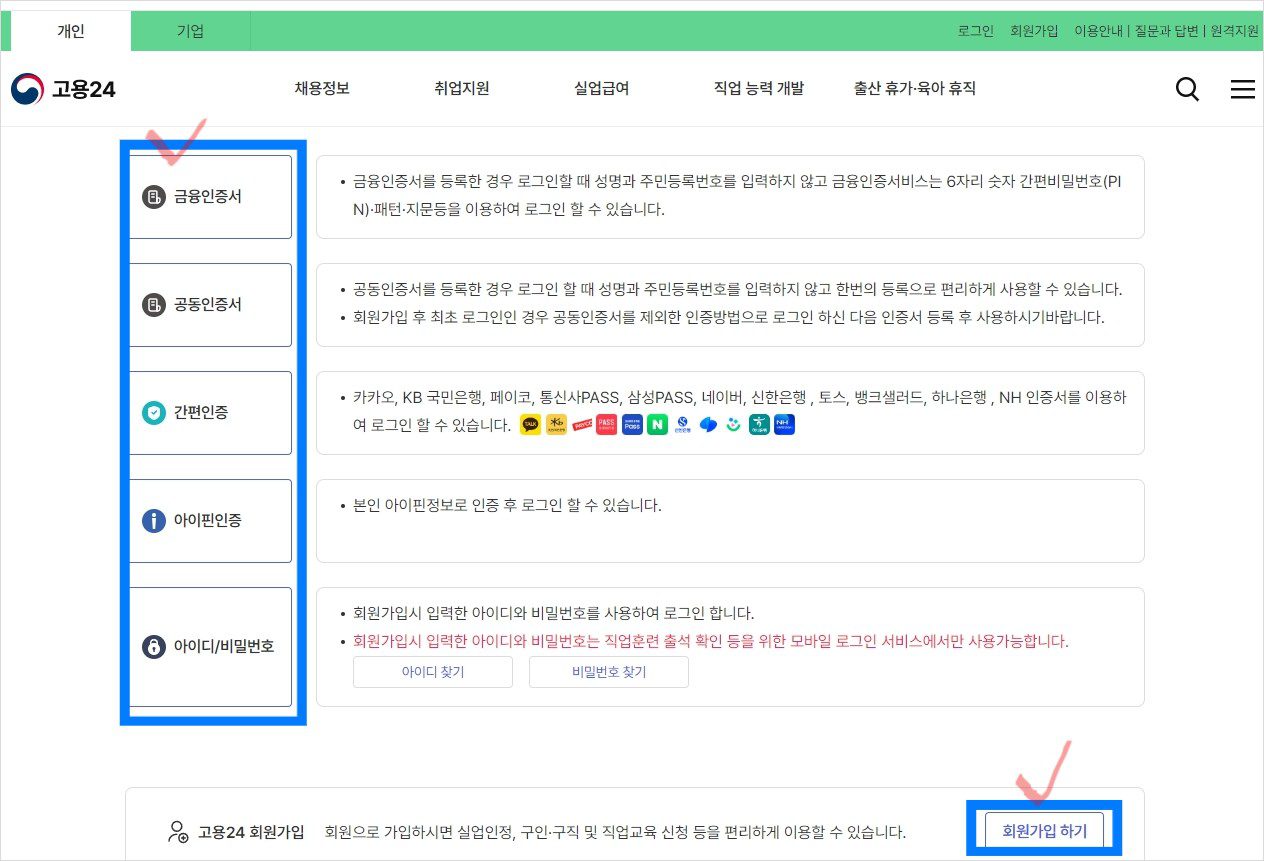Click the 고용24 logo
The image size is (1264, 861).
(x=64, y=89)
